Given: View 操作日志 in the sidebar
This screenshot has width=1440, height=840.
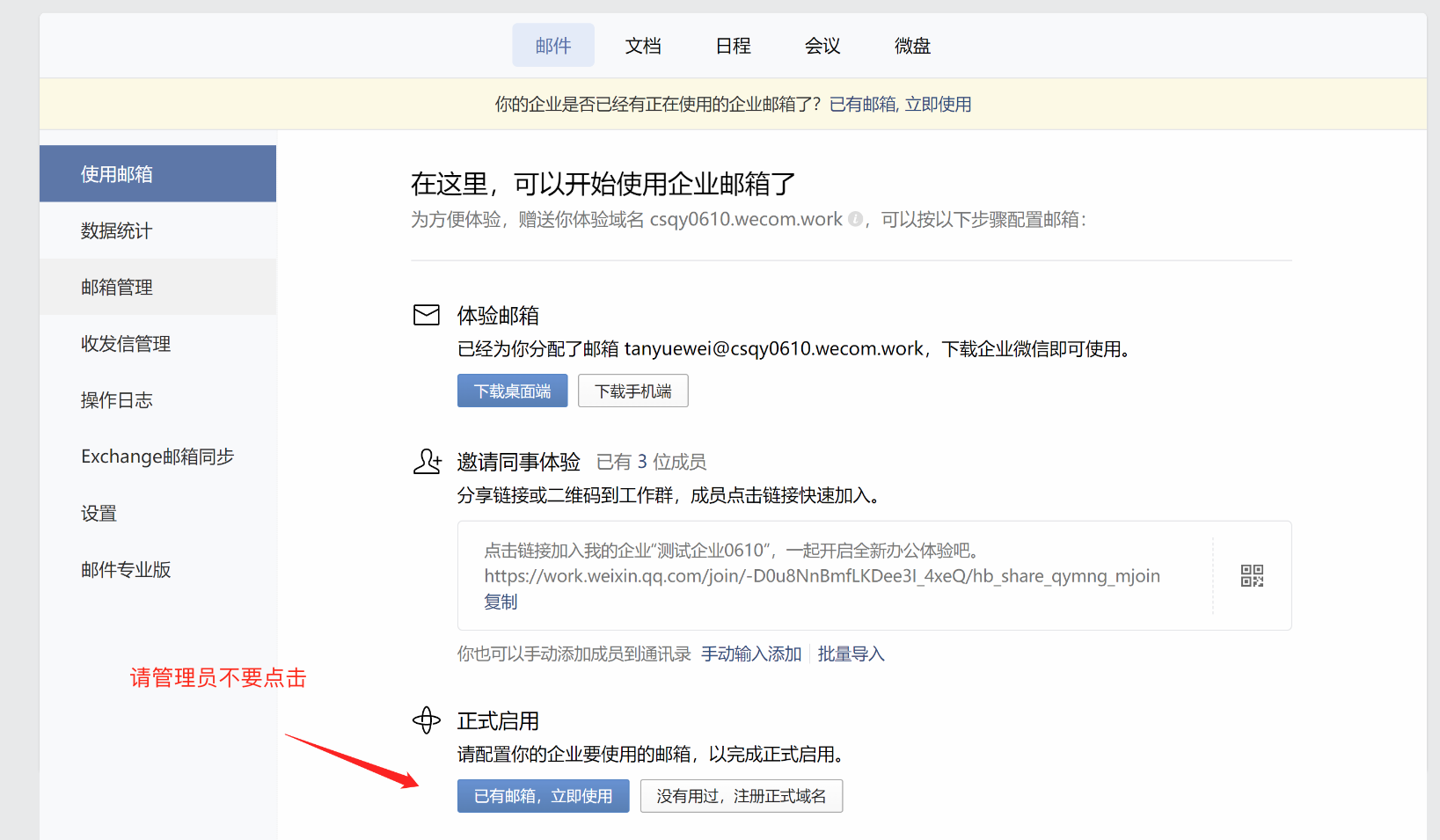Looking at the screenshot, I should click(117, 400).
